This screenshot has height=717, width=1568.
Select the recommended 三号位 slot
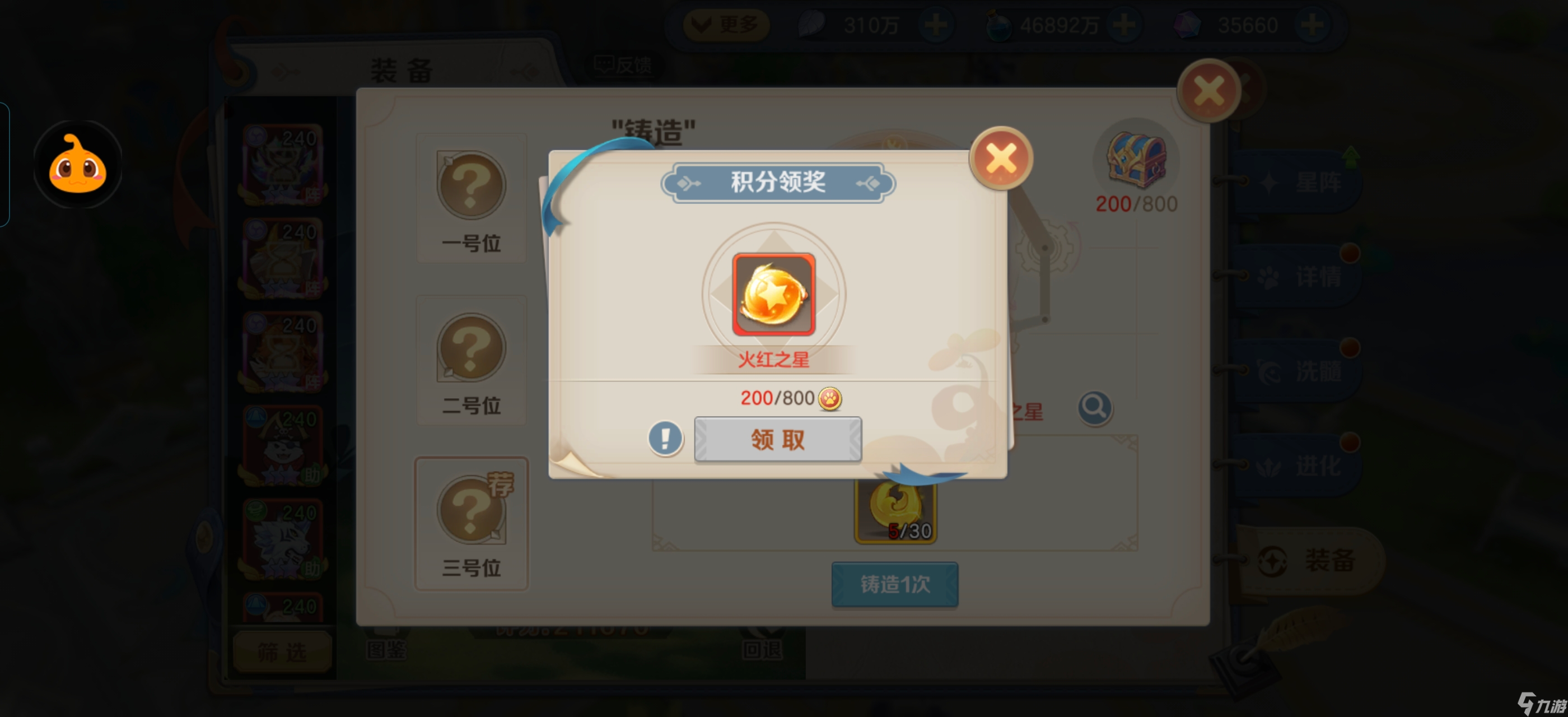coord(471,524)
